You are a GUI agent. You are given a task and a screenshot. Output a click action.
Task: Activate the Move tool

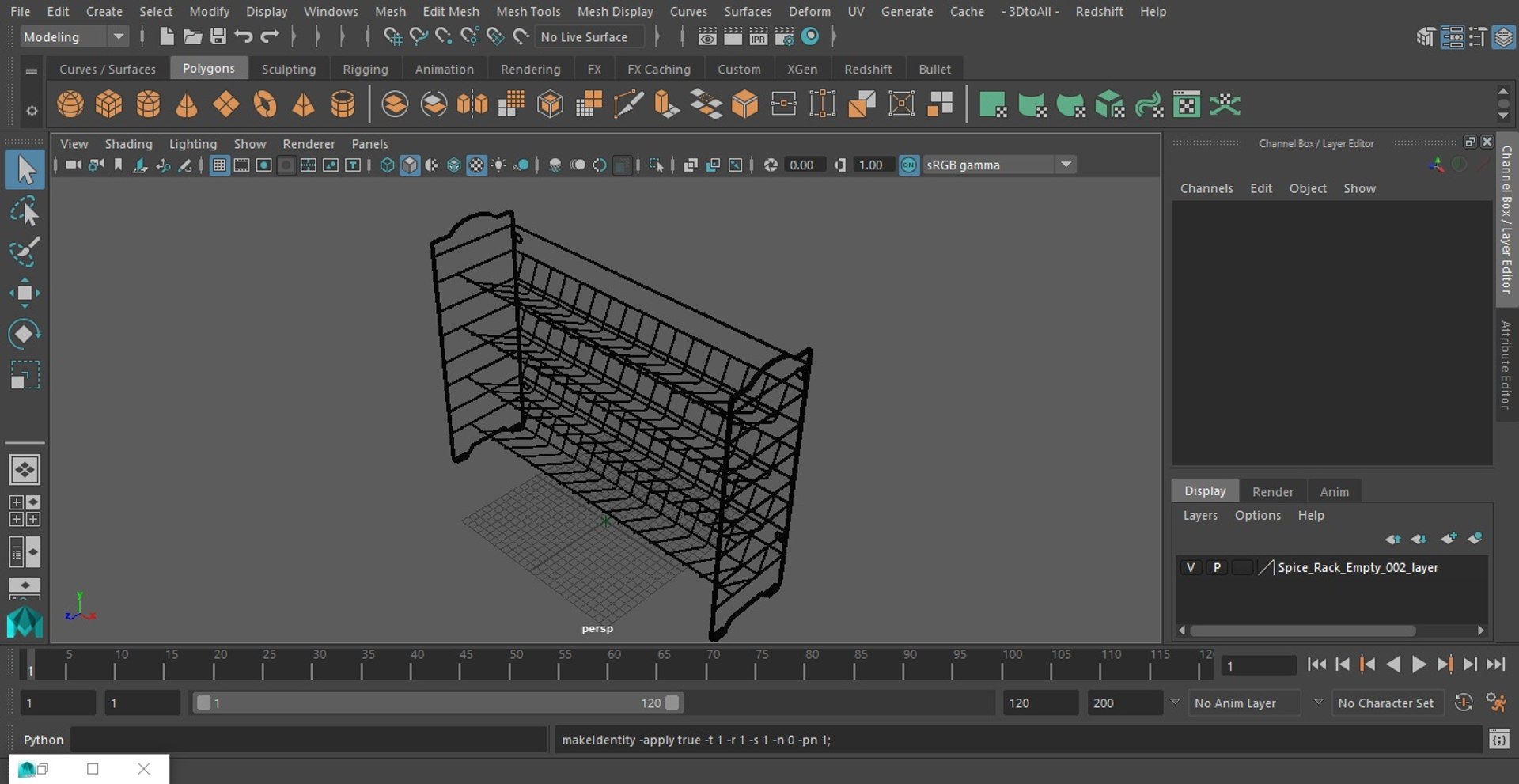[25, 293]
